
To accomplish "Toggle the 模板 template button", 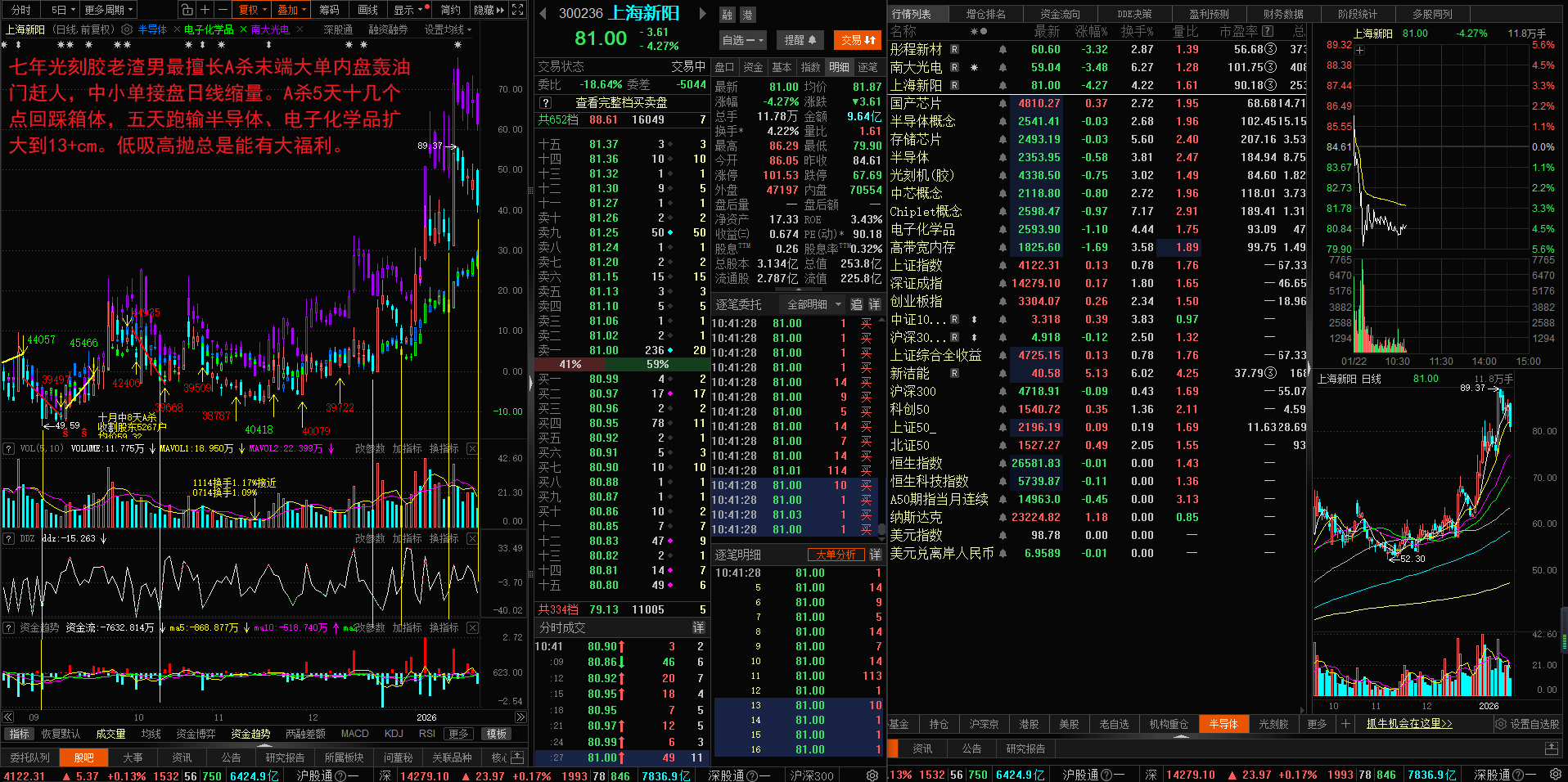I will 497,734.
